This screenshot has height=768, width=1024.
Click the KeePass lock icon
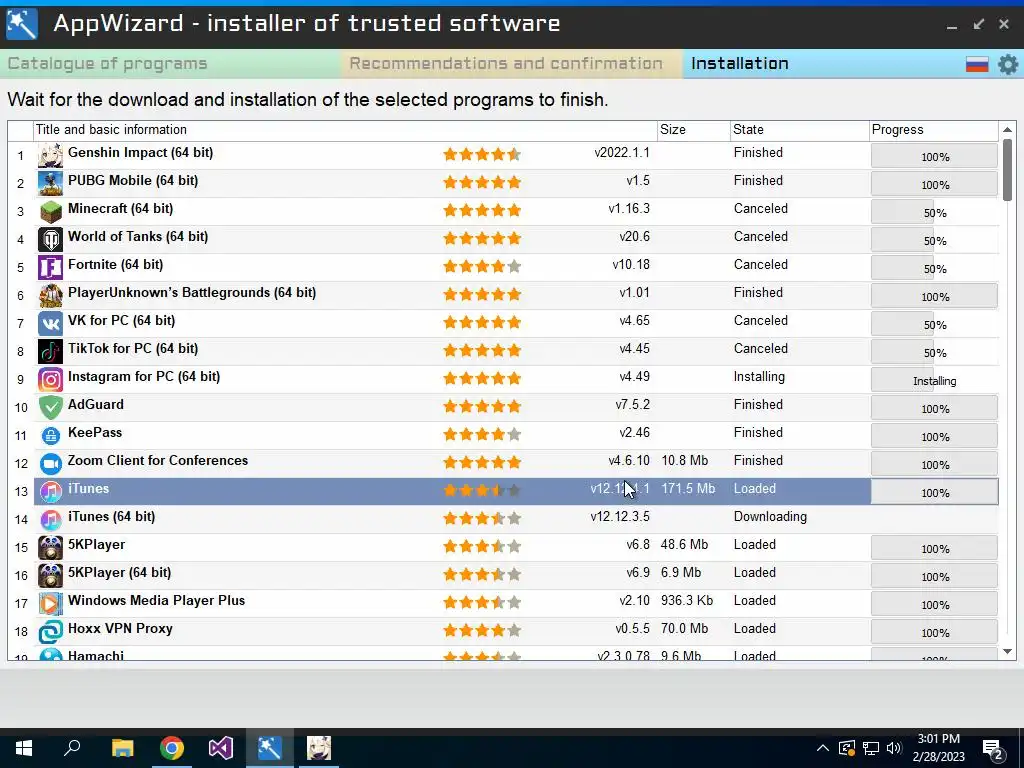50,436
